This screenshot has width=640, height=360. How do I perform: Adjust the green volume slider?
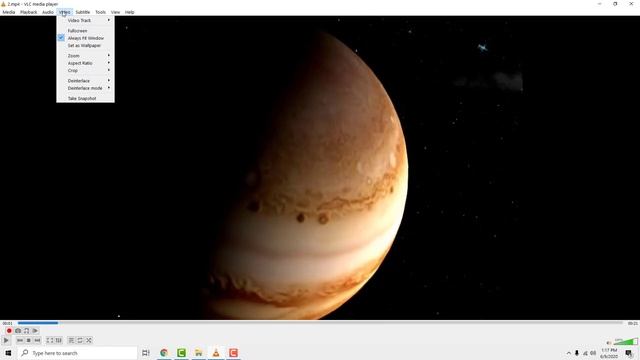click(x=625, y=342)
